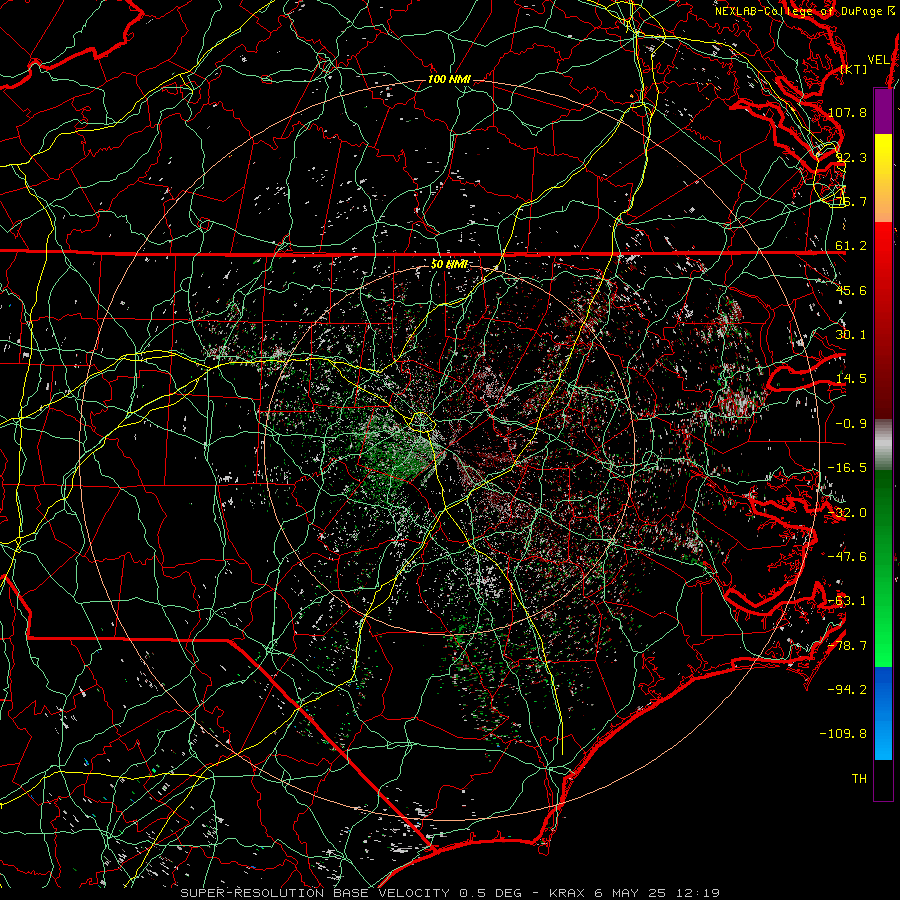Screen dimensions: 900x900
Task: Select the -78.7 value on velocity scale
Action: pyautogui.click(x=847, y=646)
